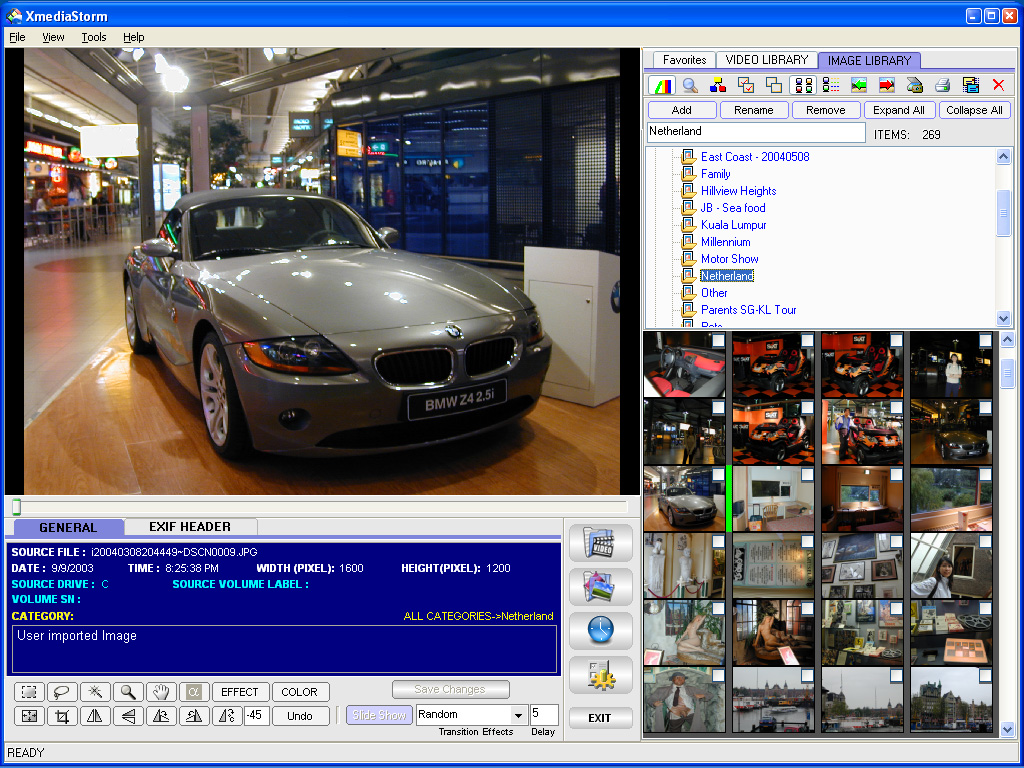Viewport: 1024px width, 768px height.
Task: Open the Tools menu
Action: 94,37
